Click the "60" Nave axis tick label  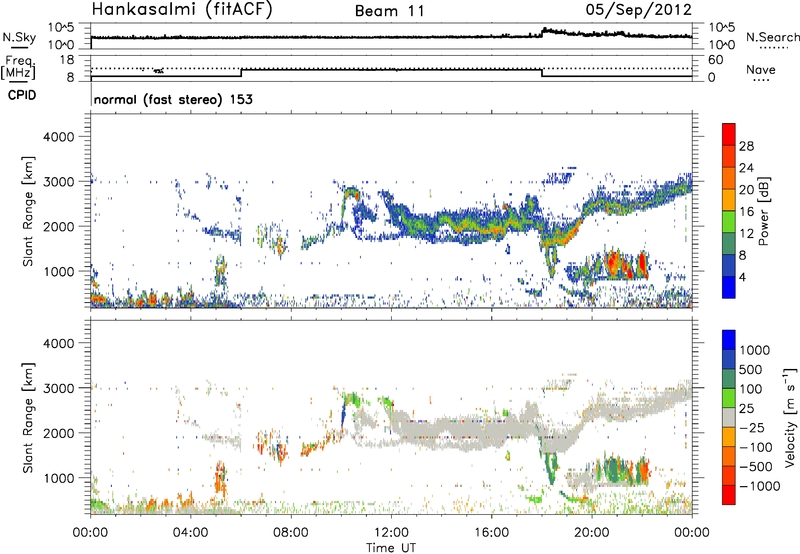[x=715, y=59]
